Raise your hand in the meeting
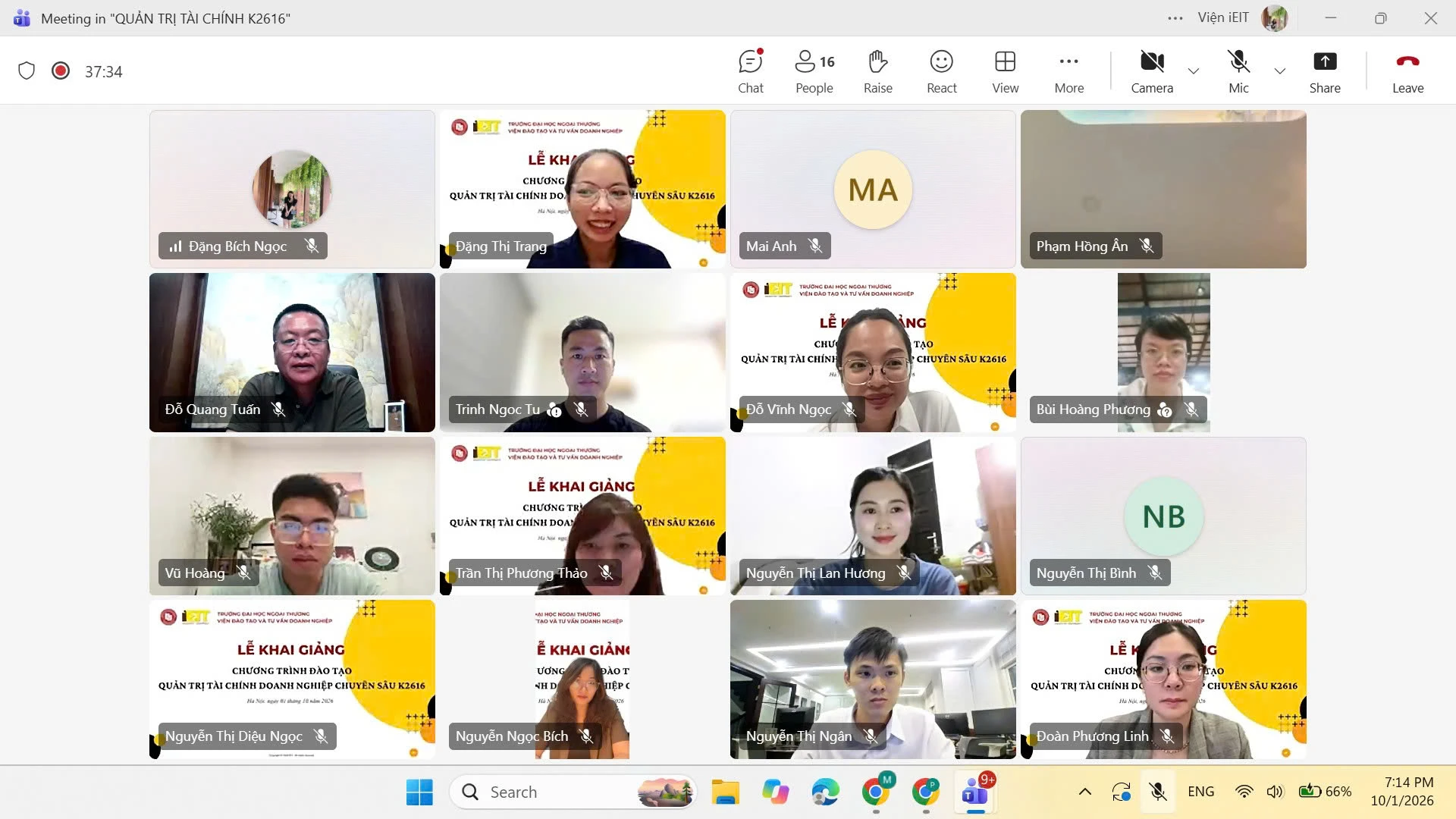This screenshot has width=1456, height=819. 878,71
